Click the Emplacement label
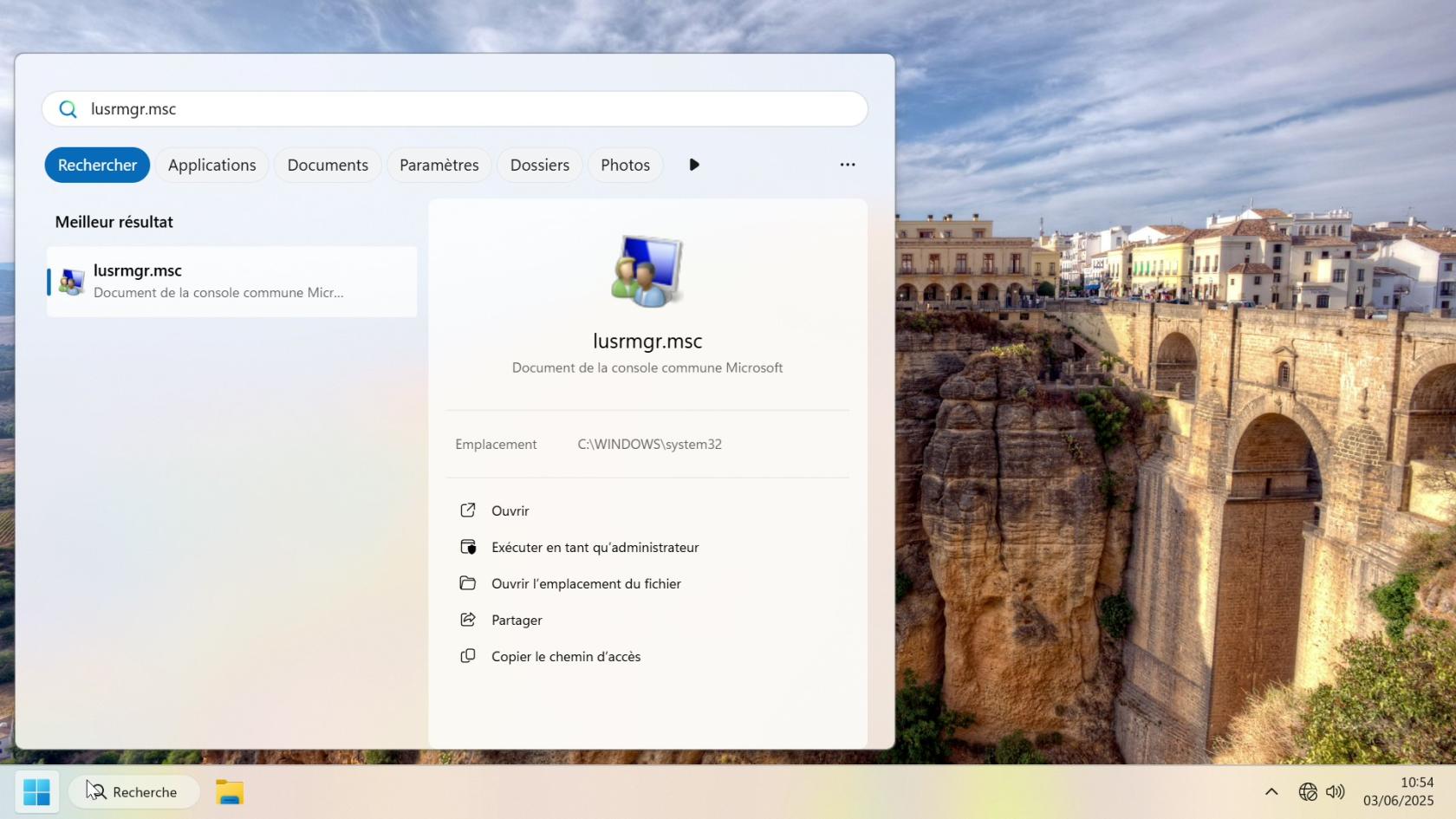 (497, 445)
